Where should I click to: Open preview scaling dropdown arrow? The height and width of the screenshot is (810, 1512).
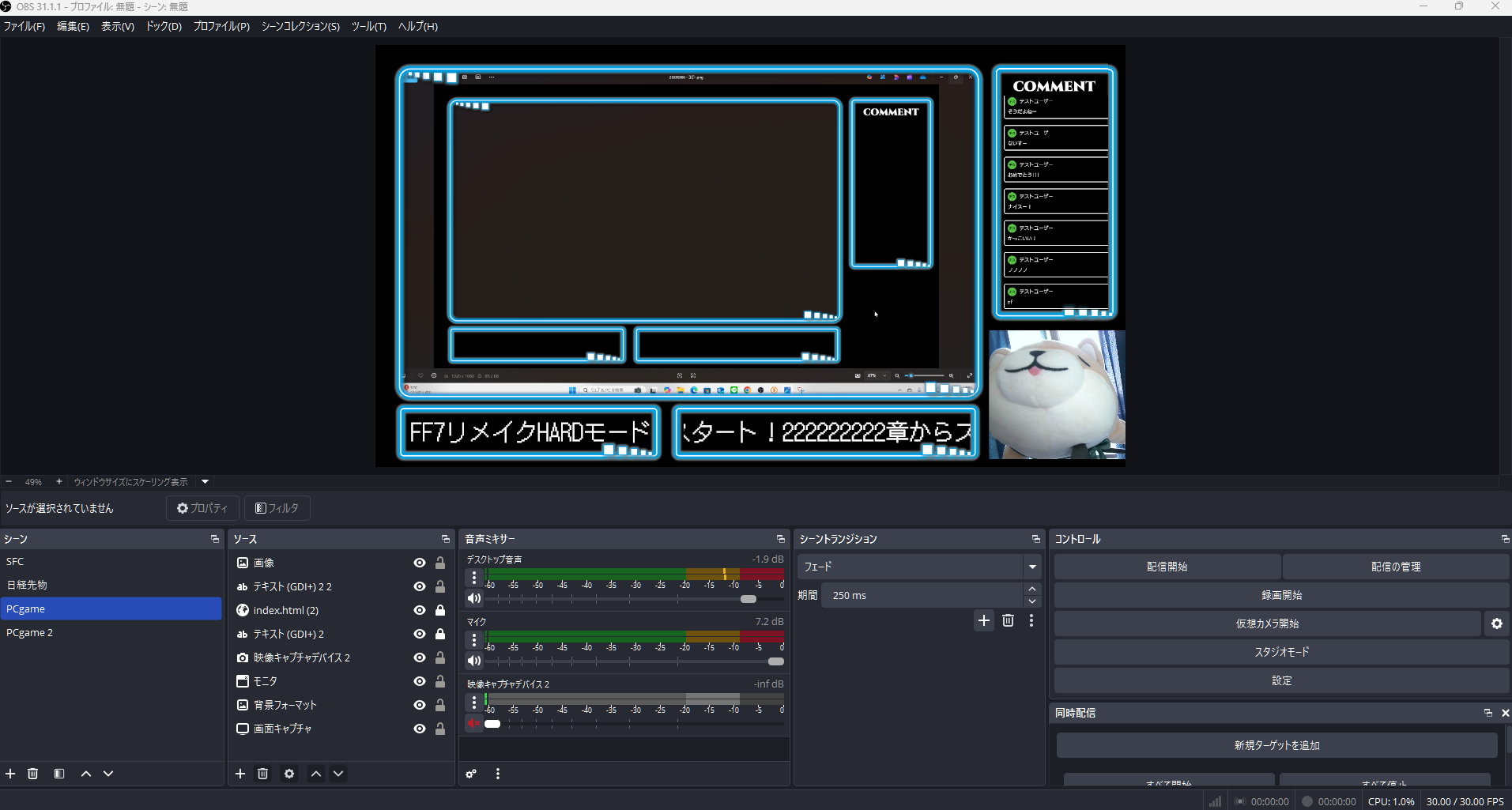click(x=205, y=481)
